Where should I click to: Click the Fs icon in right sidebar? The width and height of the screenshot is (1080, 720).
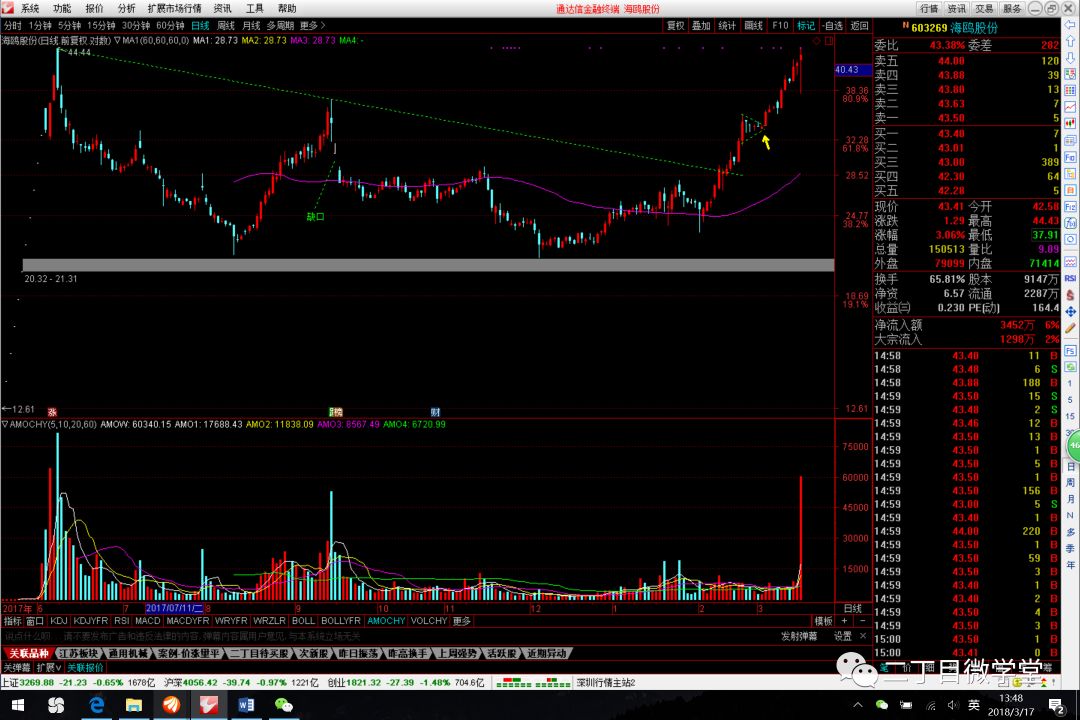1070,351
